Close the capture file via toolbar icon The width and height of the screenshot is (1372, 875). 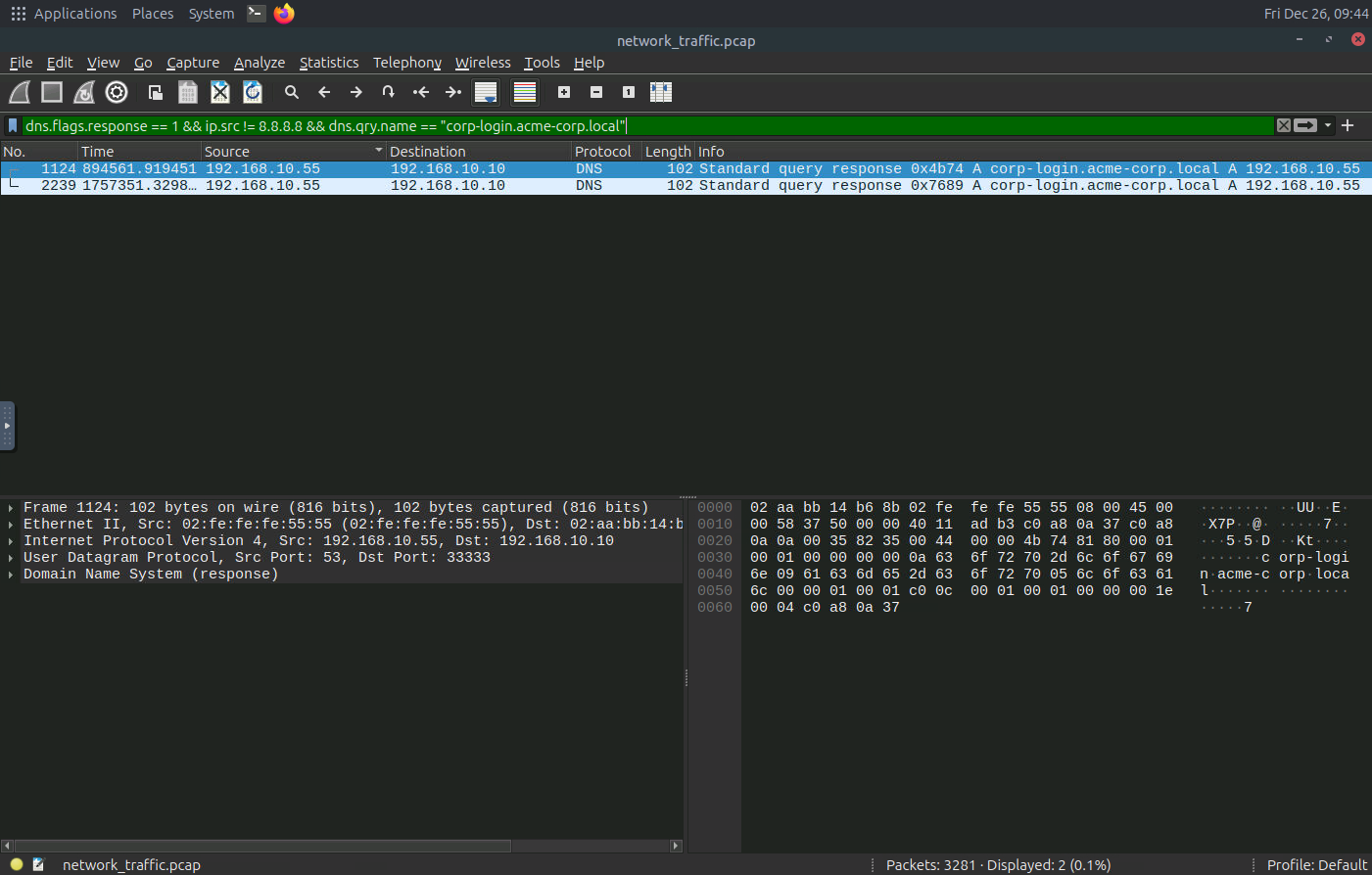(x=220, y=92)
